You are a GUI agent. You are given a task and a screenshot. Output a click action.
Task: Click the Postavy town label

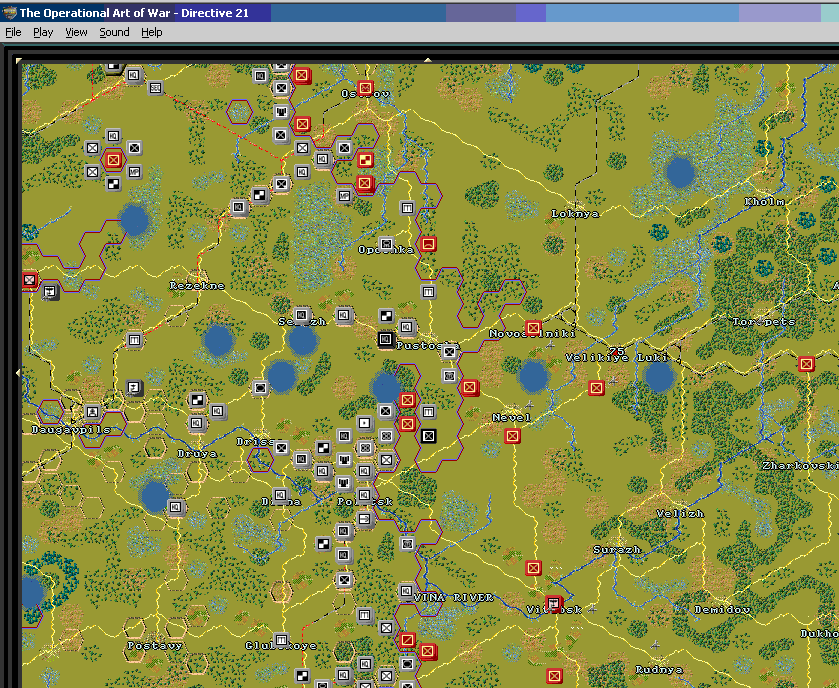(155, 646)
